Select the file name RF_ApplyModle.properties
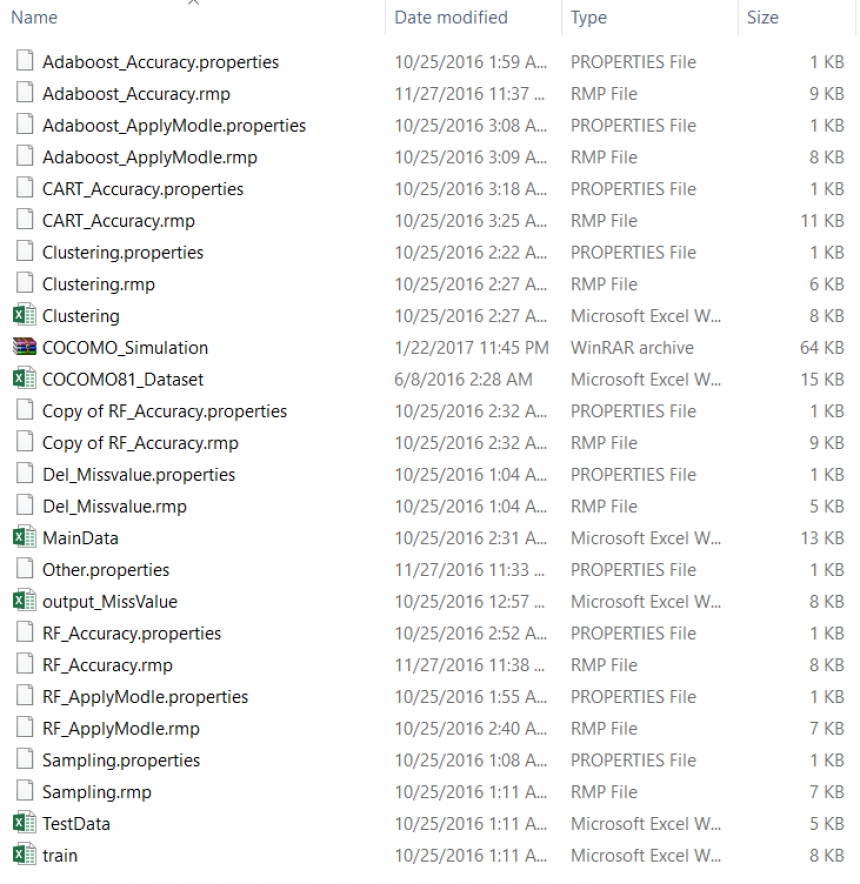The image size is (860, 884). pyautogui.click(x=145, y=697)
